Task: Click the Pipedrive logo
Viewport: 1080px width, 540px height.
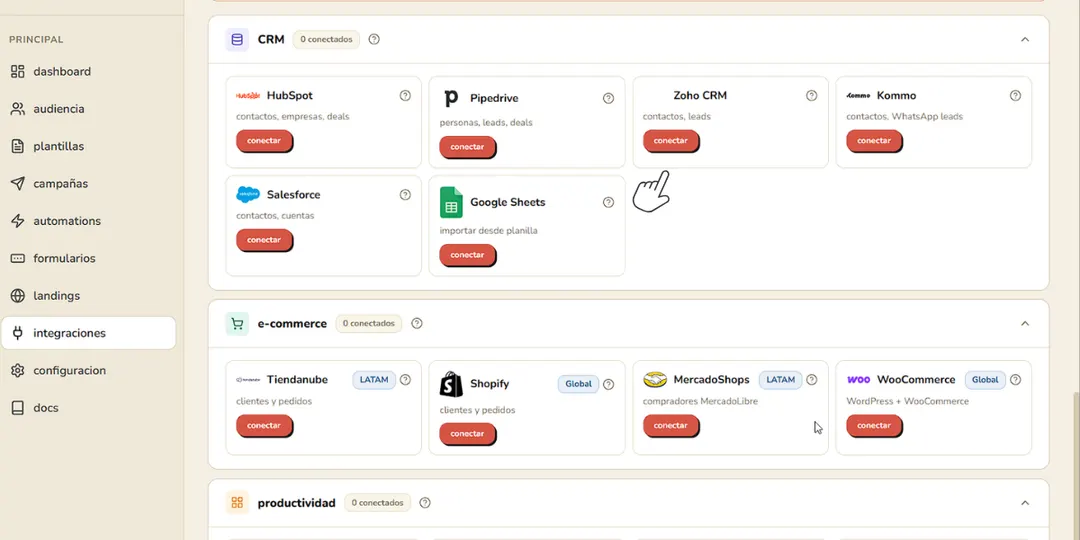Action: tap(451, 98)
